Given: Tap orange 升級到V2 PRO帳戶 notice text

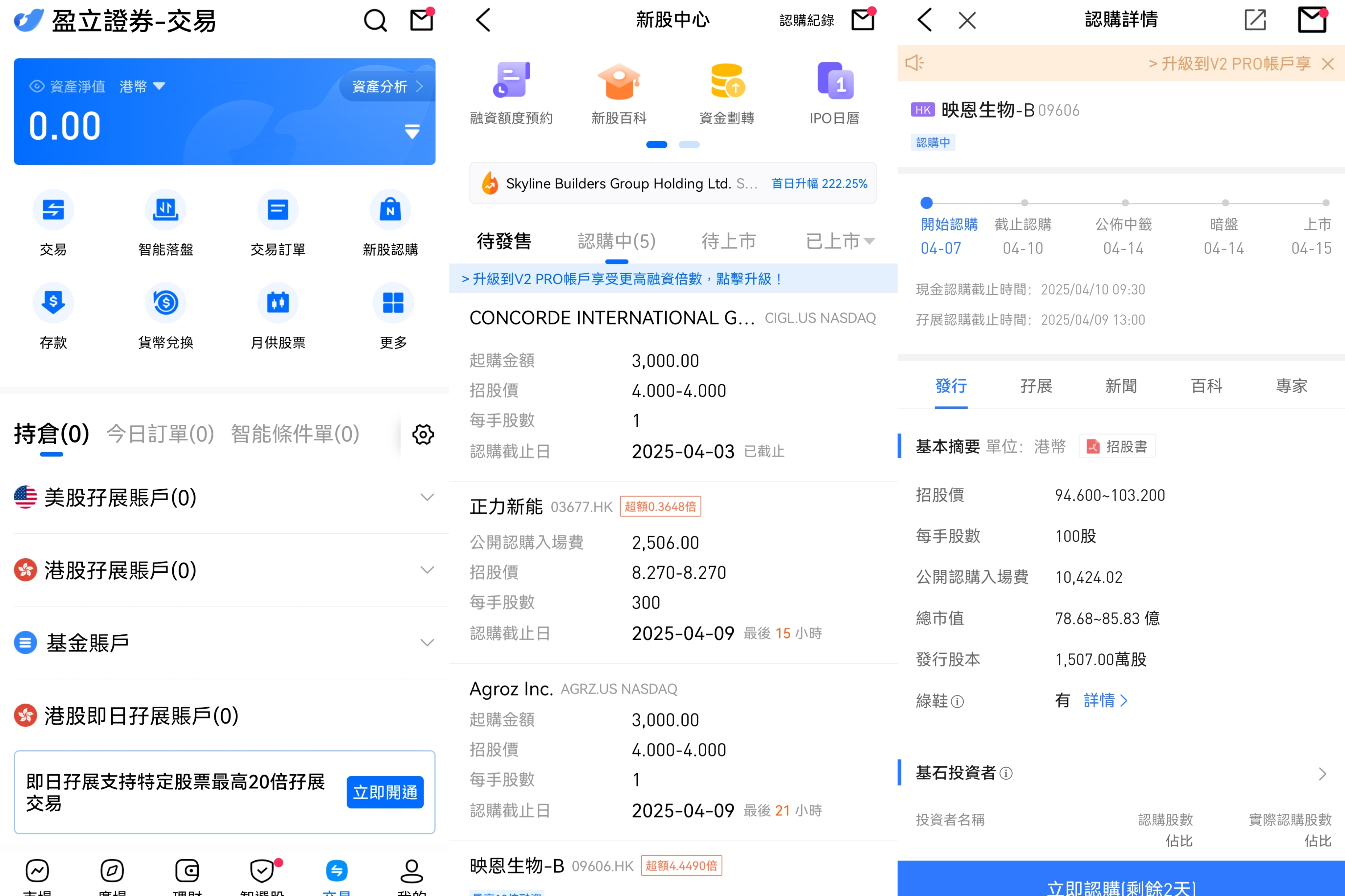Looking at the screenshot, I should 1229,63.
